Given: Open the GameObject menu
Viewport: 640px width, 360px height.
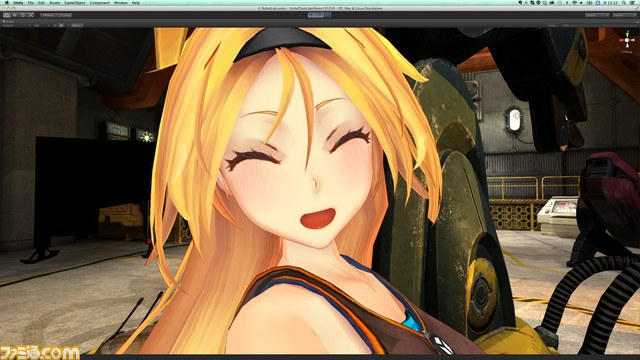Looking at the screenshot, I should click(75, 3).
